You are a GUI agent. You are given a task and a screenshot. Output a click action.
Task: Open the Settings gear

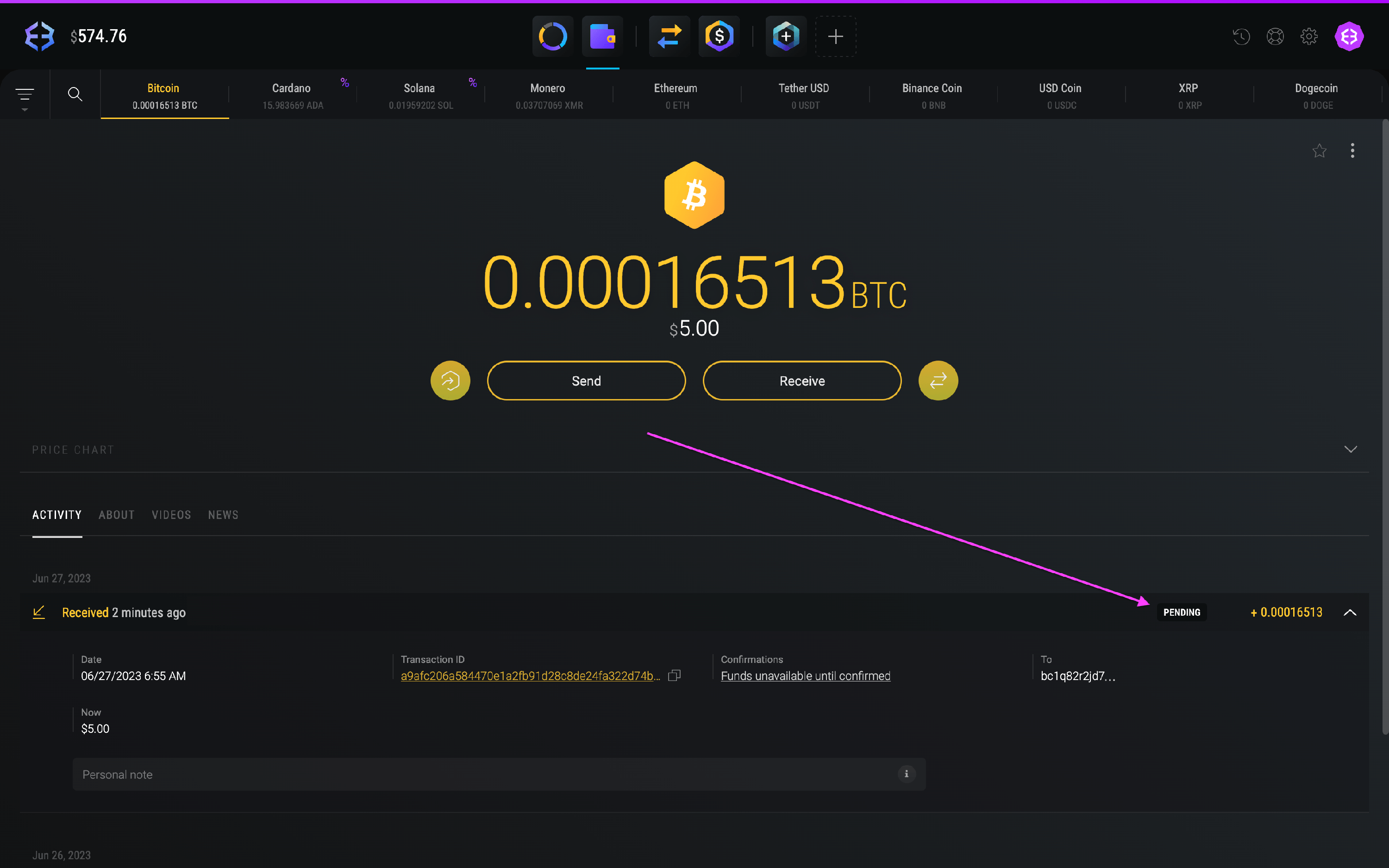[1309, 36]
